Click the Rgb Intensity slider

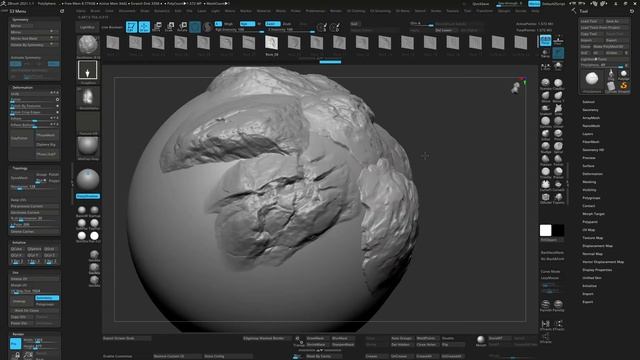(239, 30)
